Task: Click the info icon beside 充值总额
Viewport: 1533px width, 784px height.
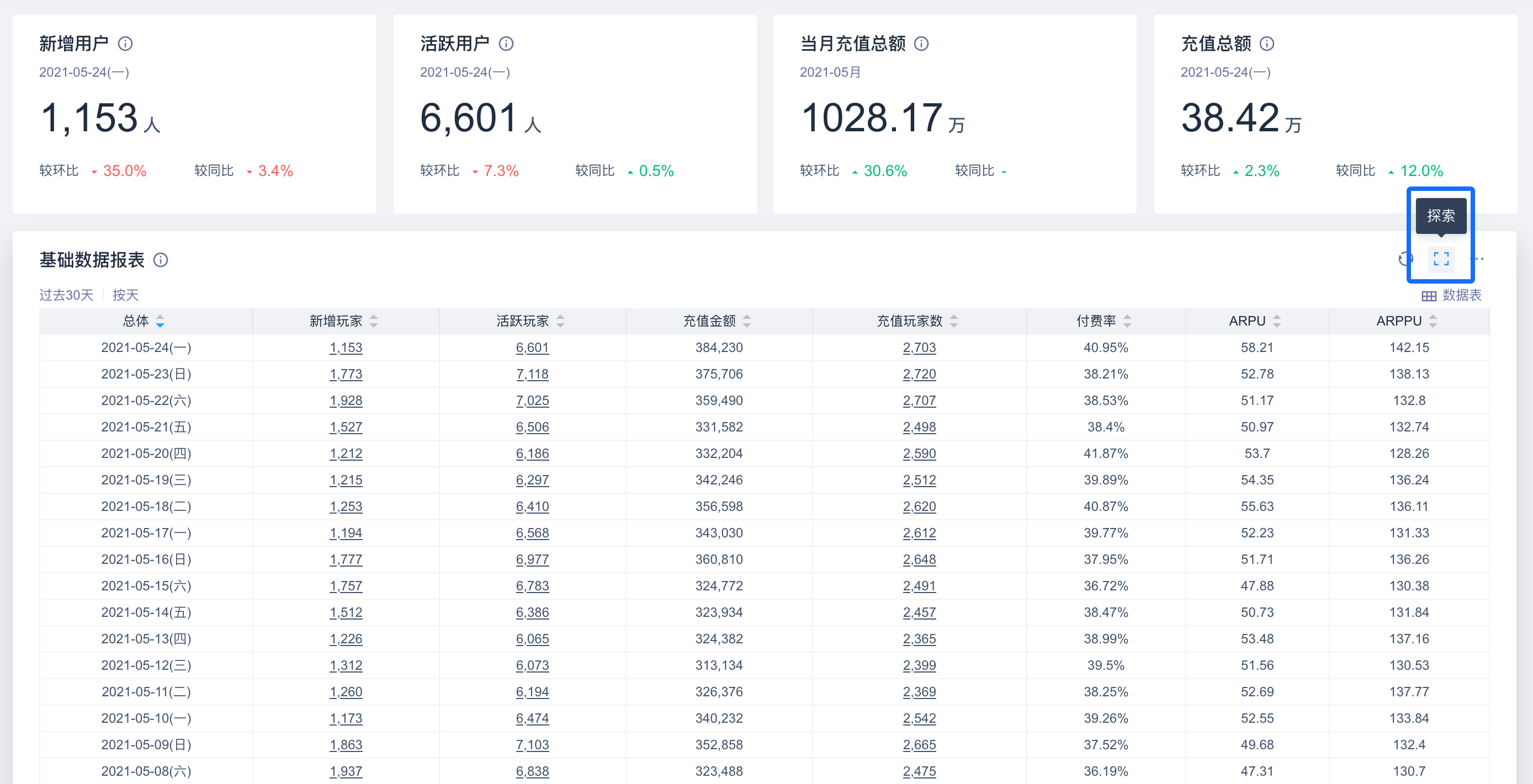Action: 1267,44
